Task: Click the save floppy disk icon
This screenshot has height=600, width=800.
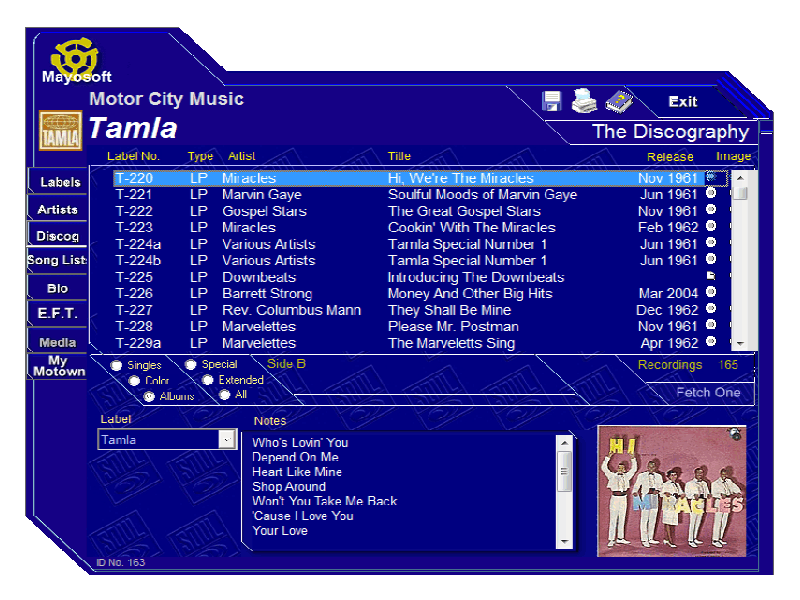Action: (x=552, y=101)
